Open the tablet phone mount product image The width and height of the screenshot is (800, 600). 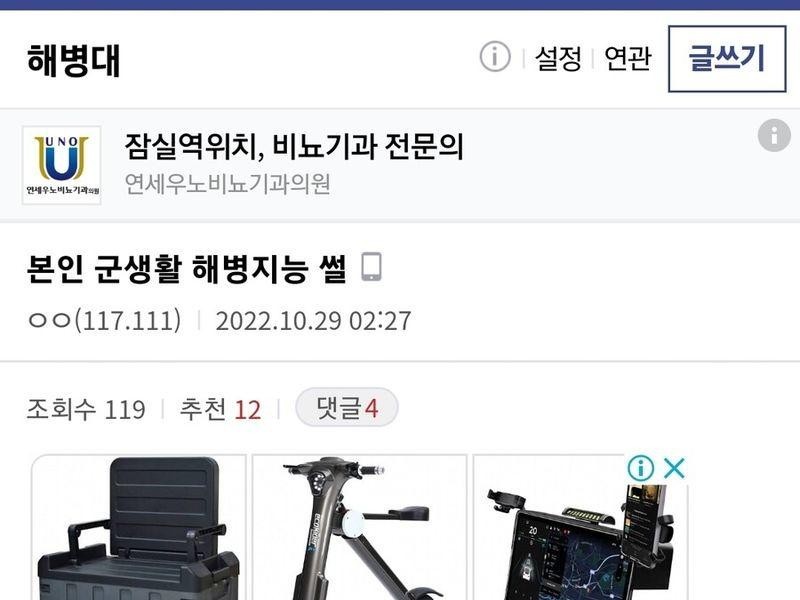[581, 528]
